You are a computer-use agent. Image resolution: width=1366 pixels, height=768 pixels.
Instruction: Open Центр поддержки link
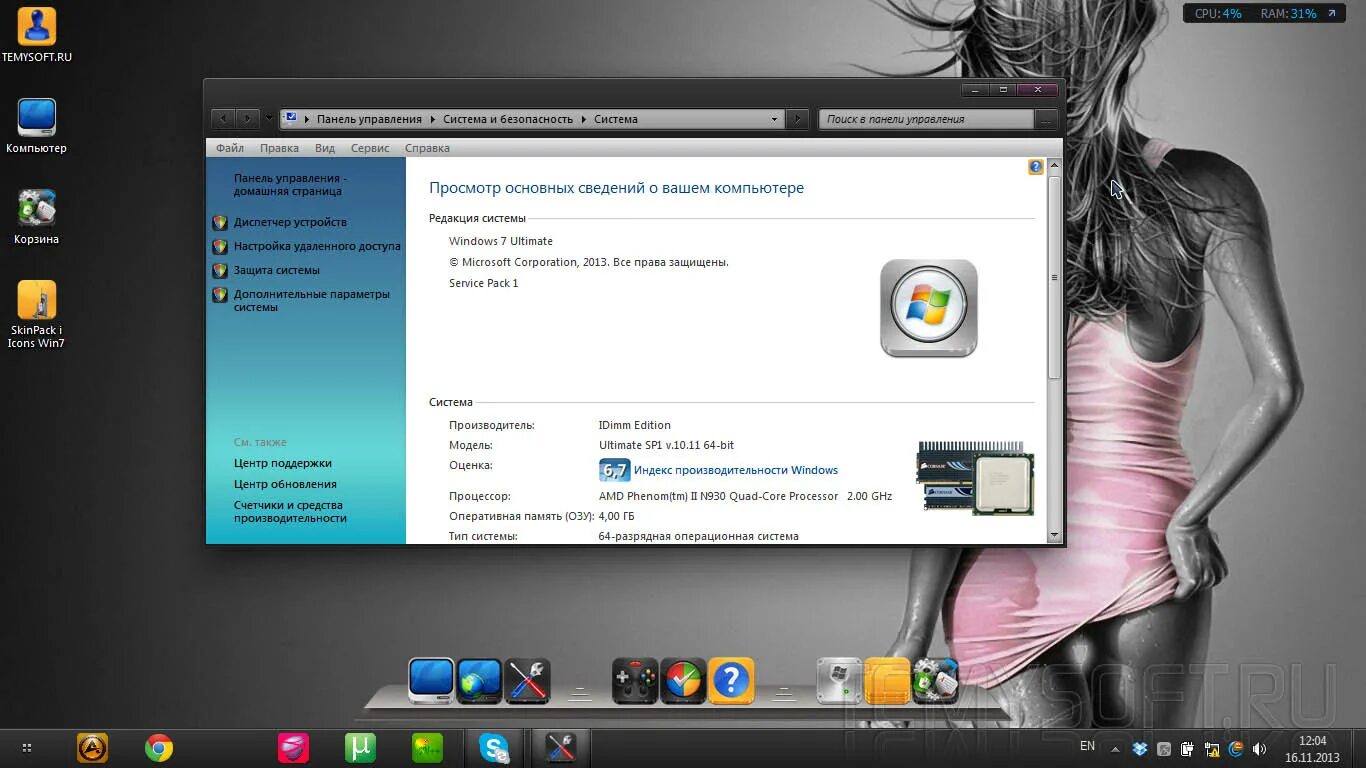pyautogui.click(x=283, y=463)
